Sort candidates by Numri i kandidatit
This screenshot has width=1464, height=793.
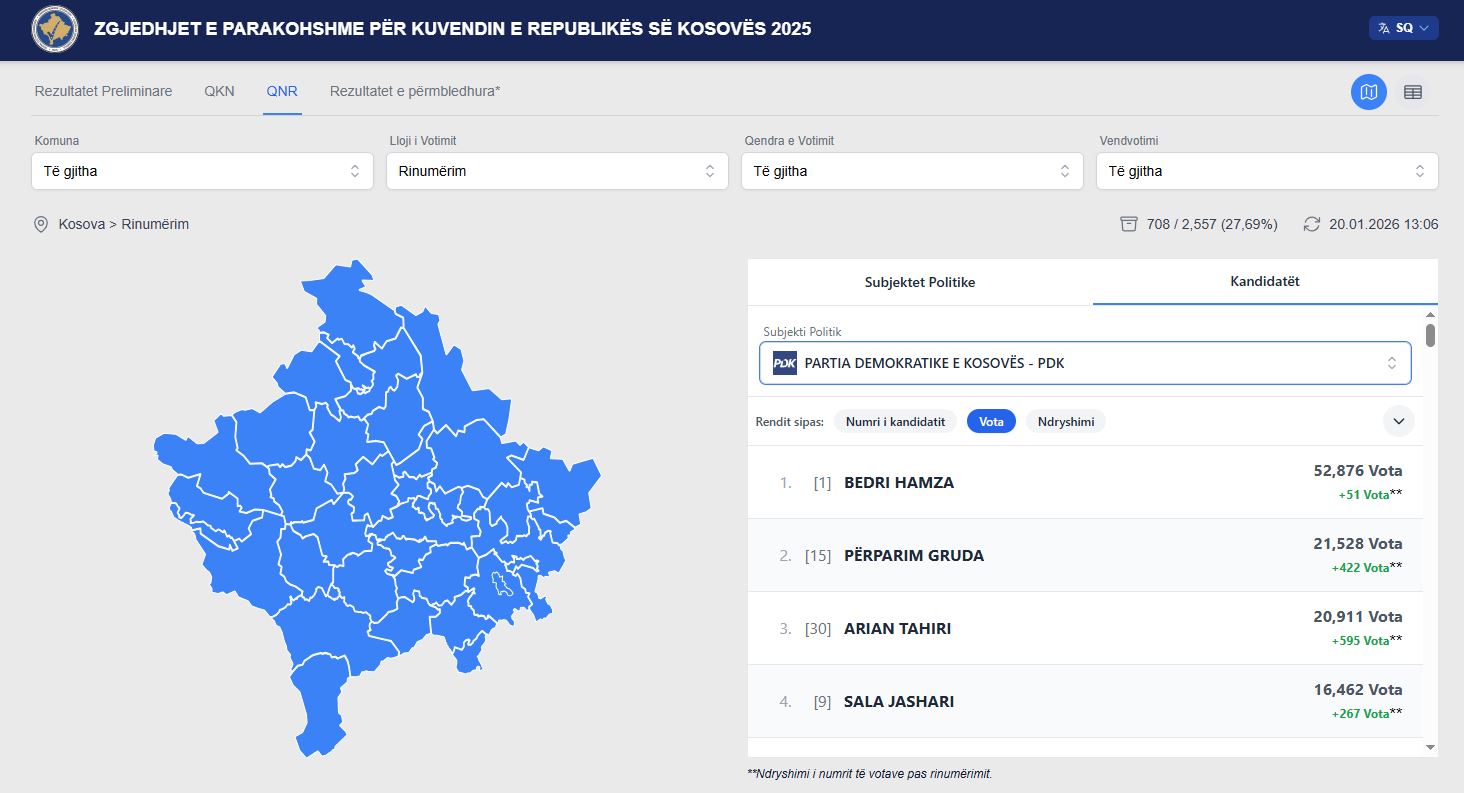tap(895, 422)
